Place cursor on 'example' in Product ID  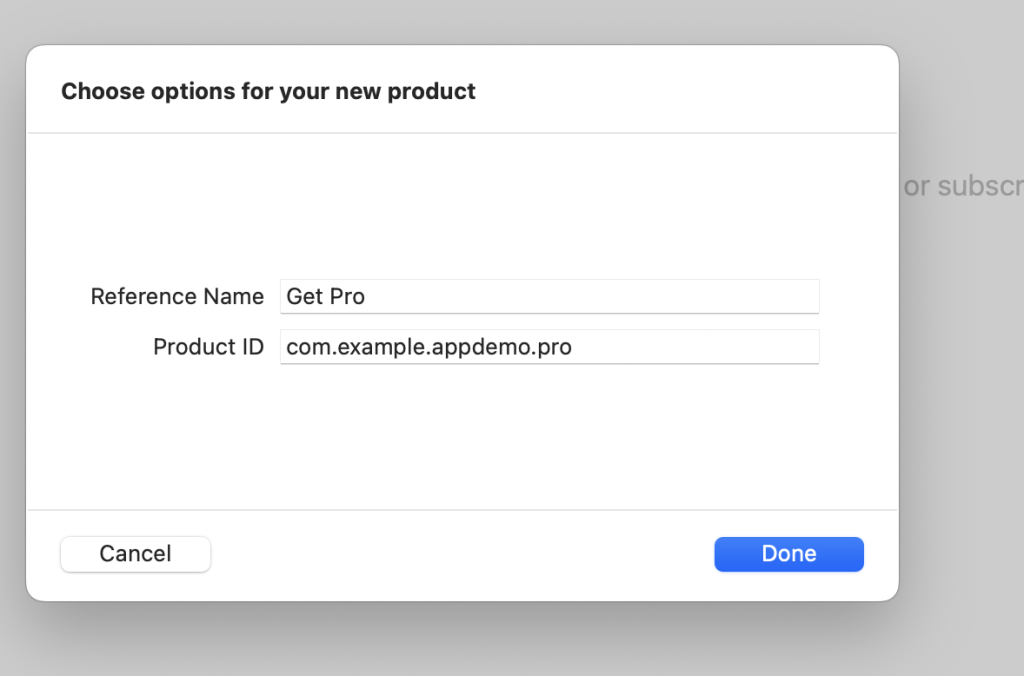(x=366, y=347)
